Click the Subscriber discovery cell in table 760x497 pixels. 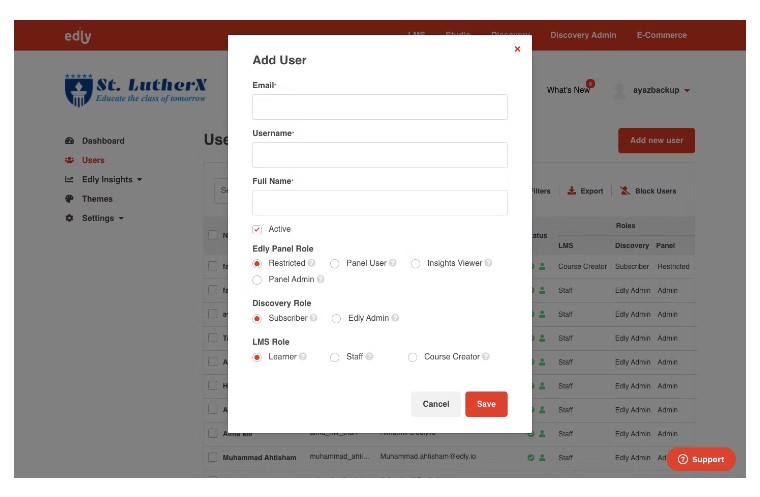click(632, 267)
